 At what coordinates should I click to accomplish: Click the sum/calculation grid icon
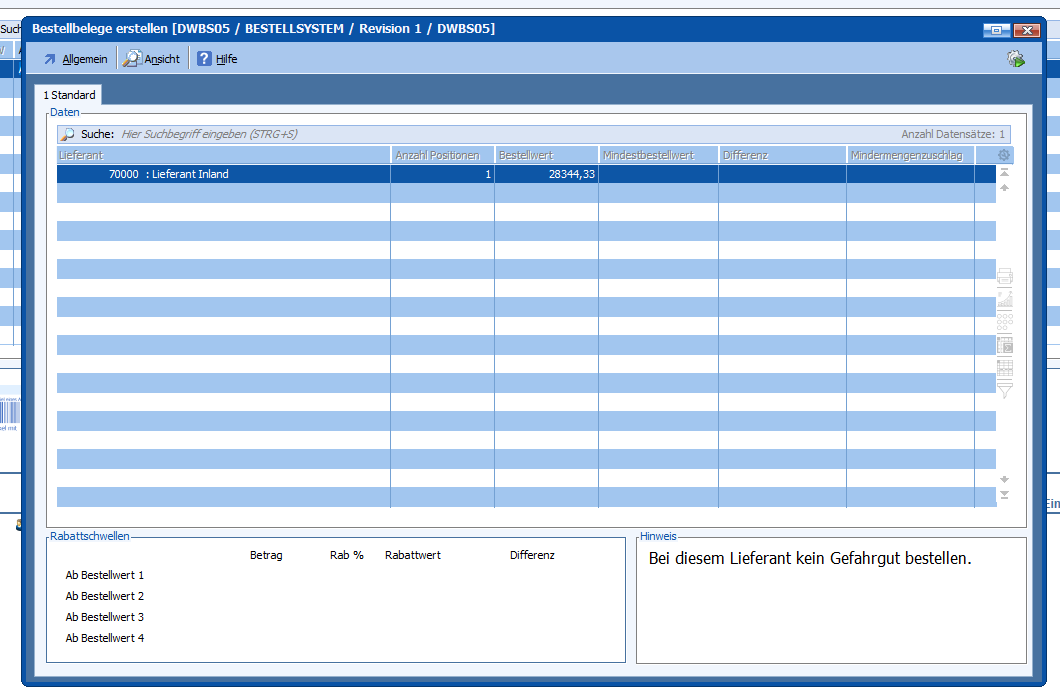click(1005, 345)
